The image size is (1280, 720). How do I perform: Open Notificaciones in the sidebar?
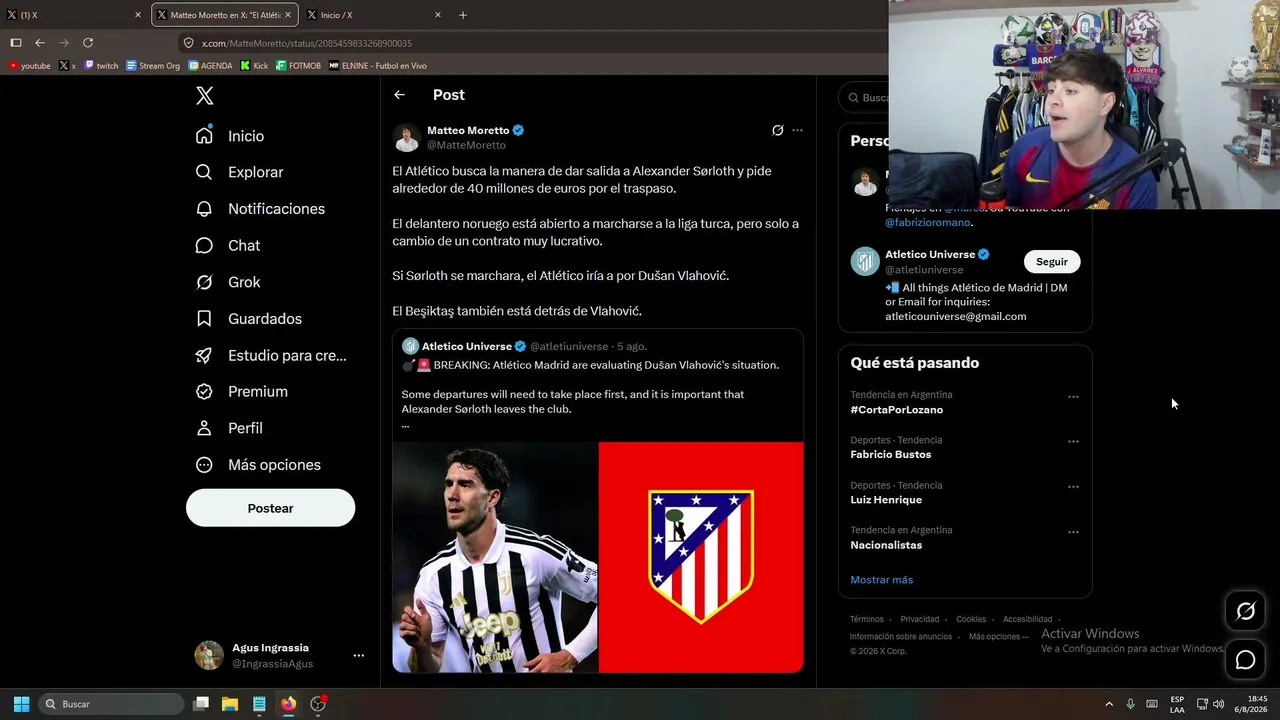(x=260, y=209)
